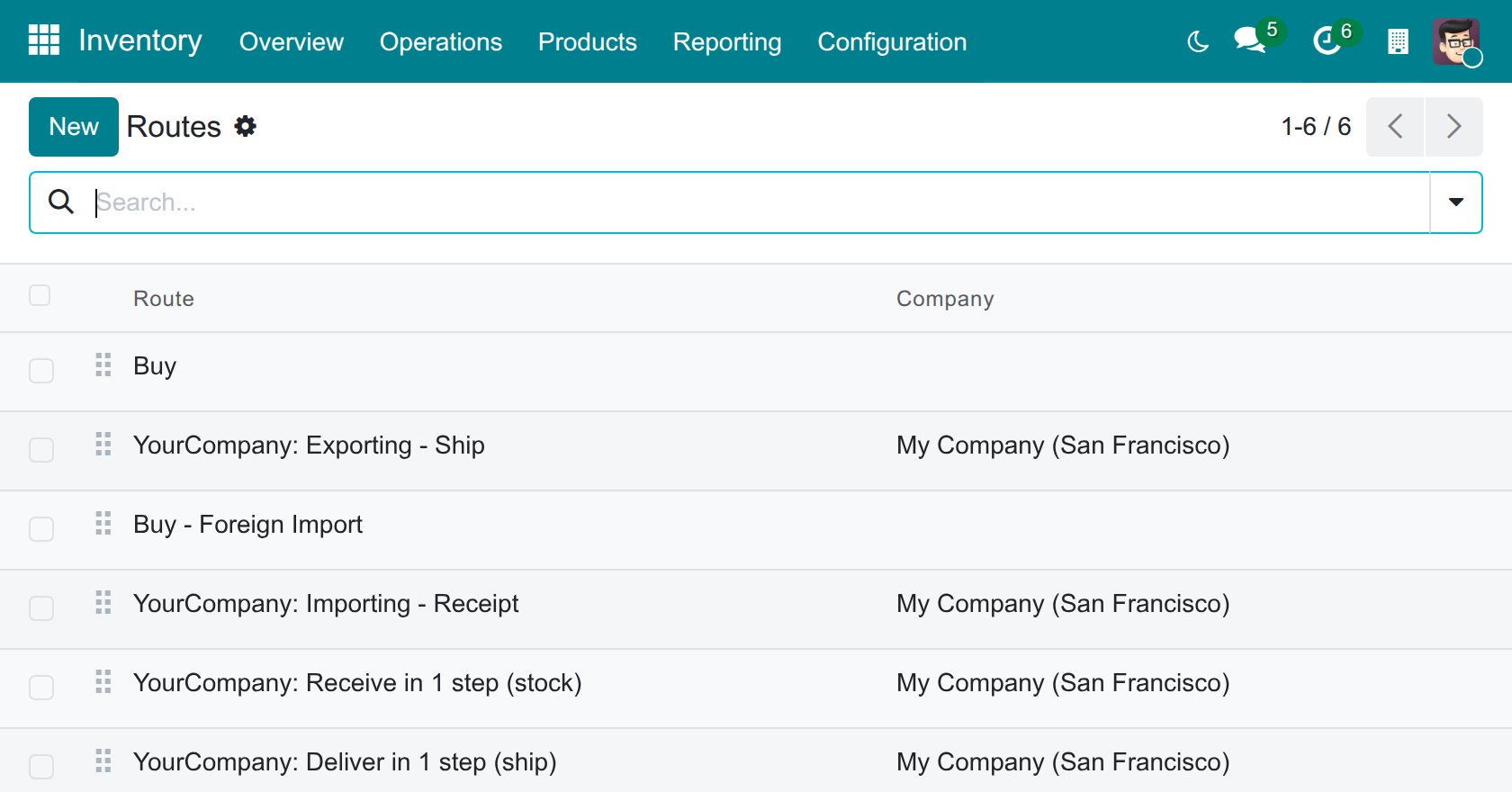This screenshot has height=792, width=1512.
Task: Open YourCompany: Deliver in 1 step (ship)
Action: 345,761
